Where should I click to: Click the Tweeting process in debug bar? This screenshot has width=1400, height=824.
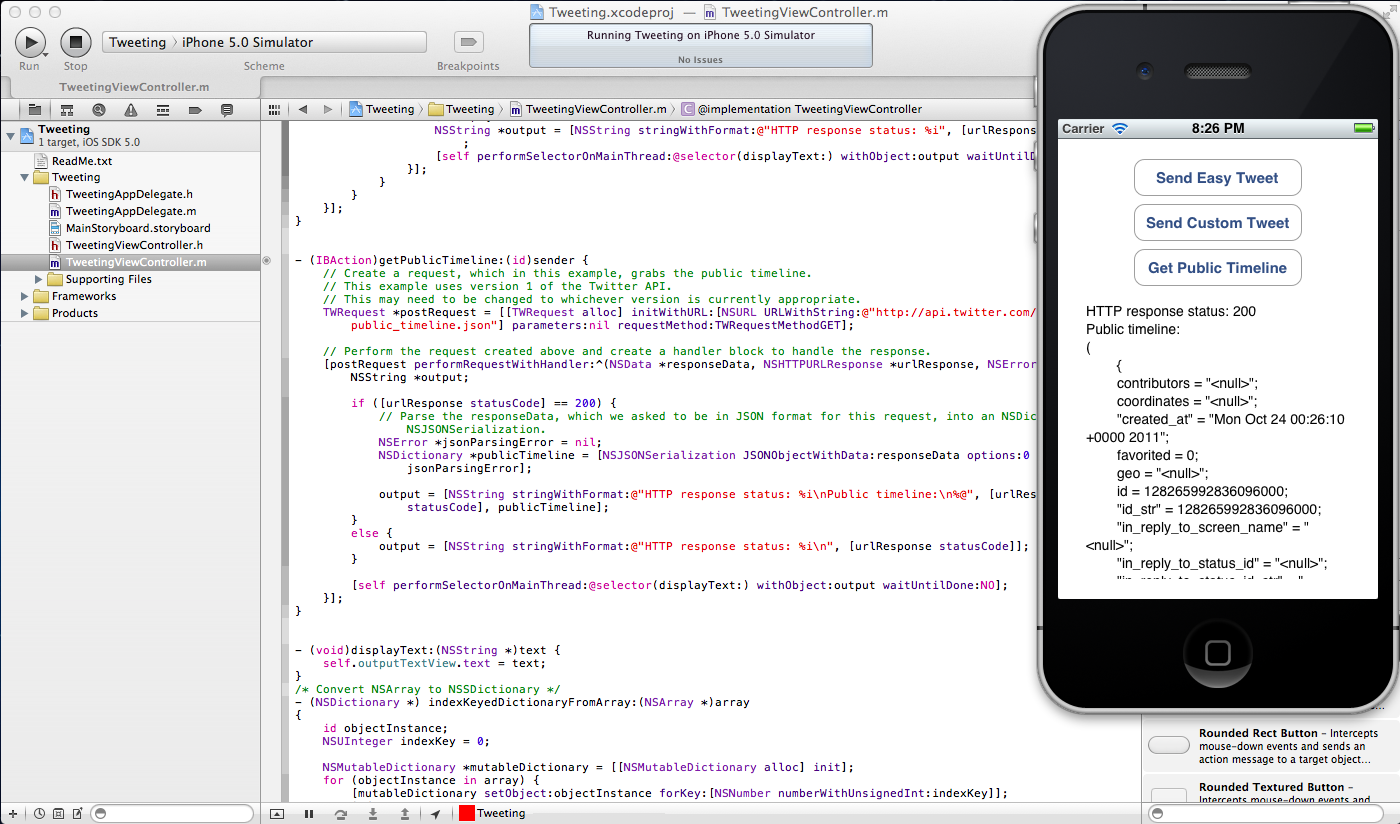[493, 813]
